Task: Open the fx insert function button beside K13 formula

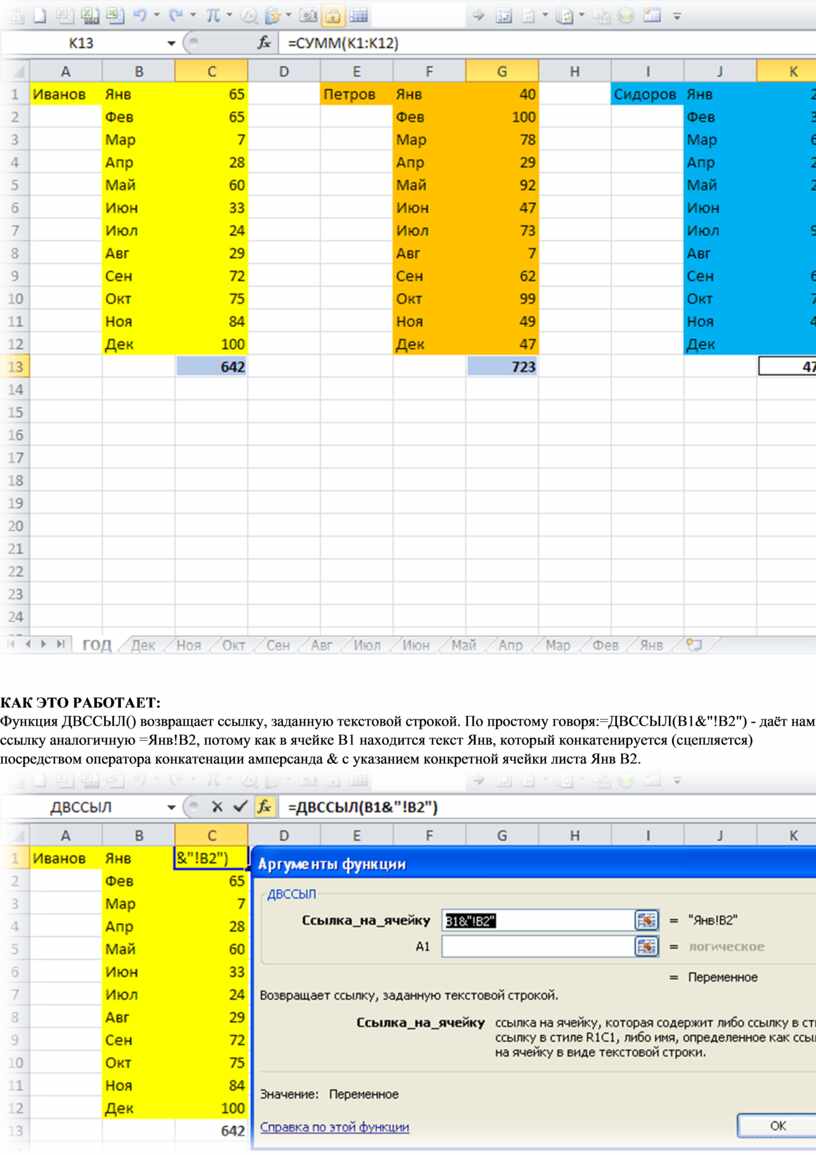Action: (264, 43)
